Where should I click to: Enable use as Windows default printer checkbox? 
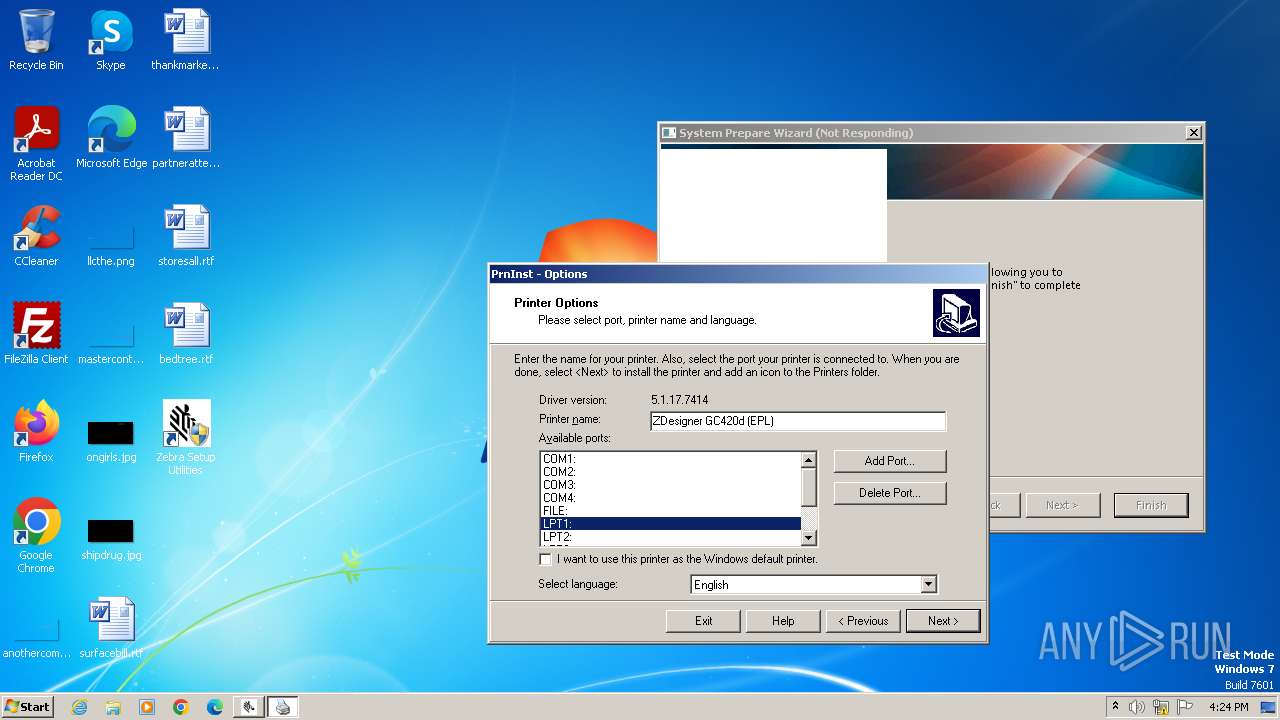pyautogui.click(x=545, y=559)
